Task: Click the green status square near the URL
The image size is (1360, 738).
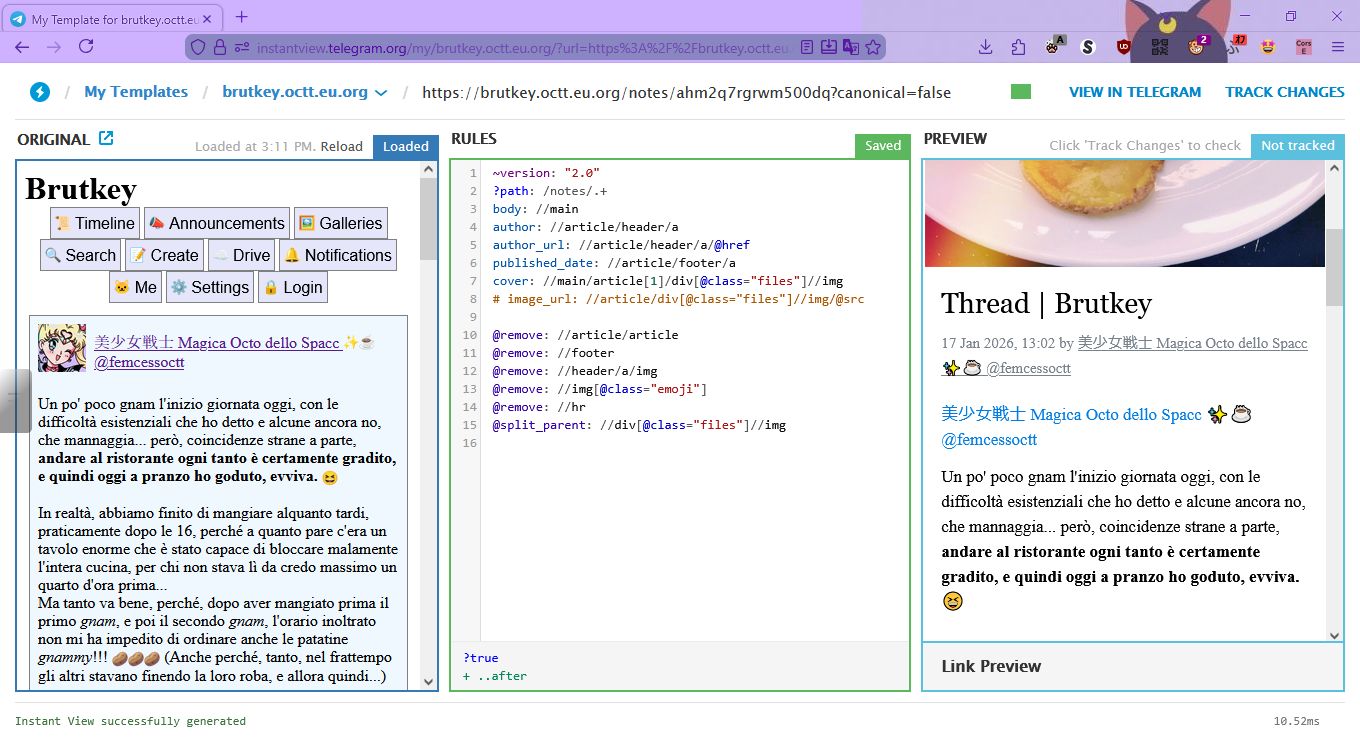Action: coord(1020,90)
